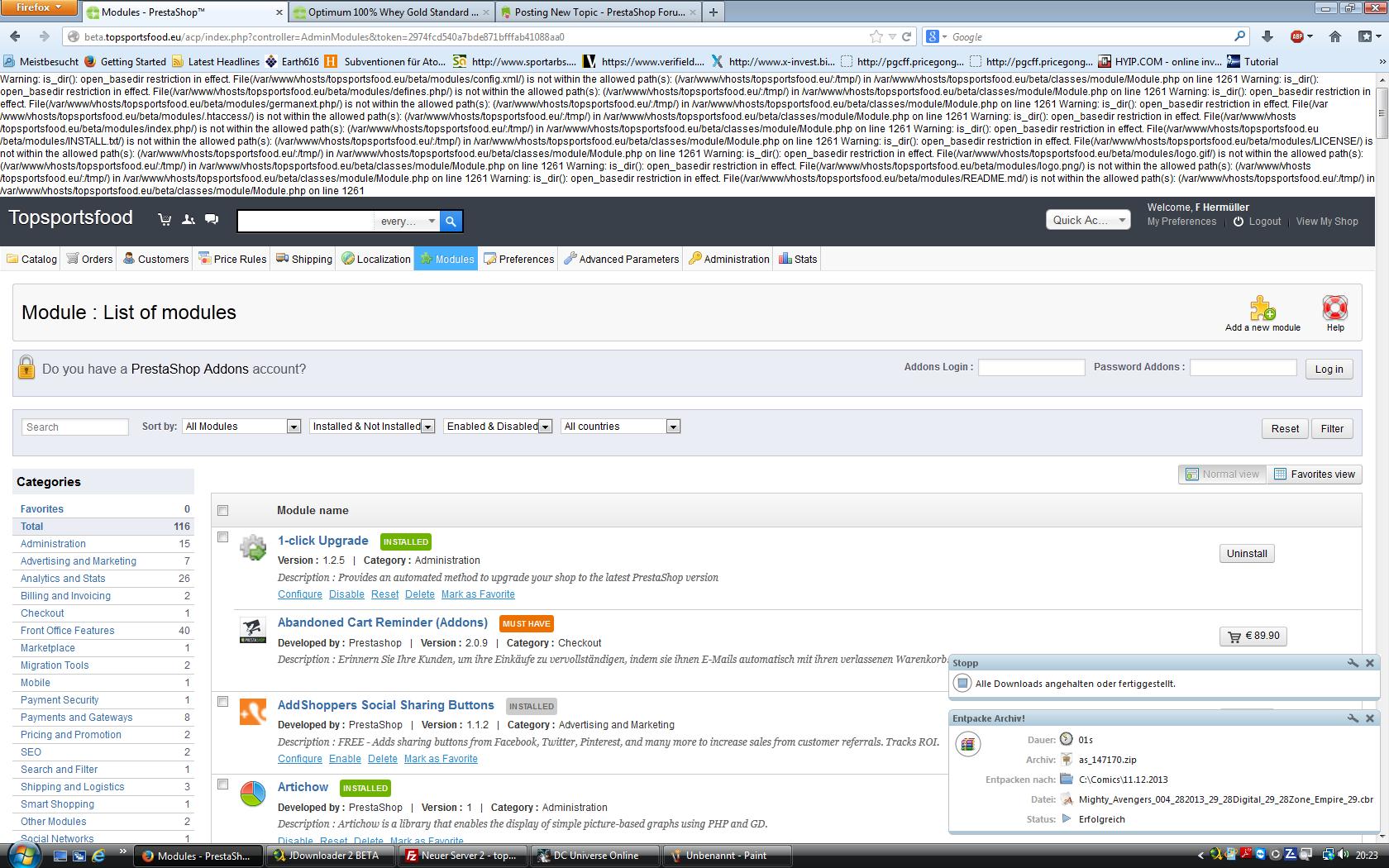Click the AddShoppers module icon
This screenshot has height=868, width=1389.
[253, 712]
